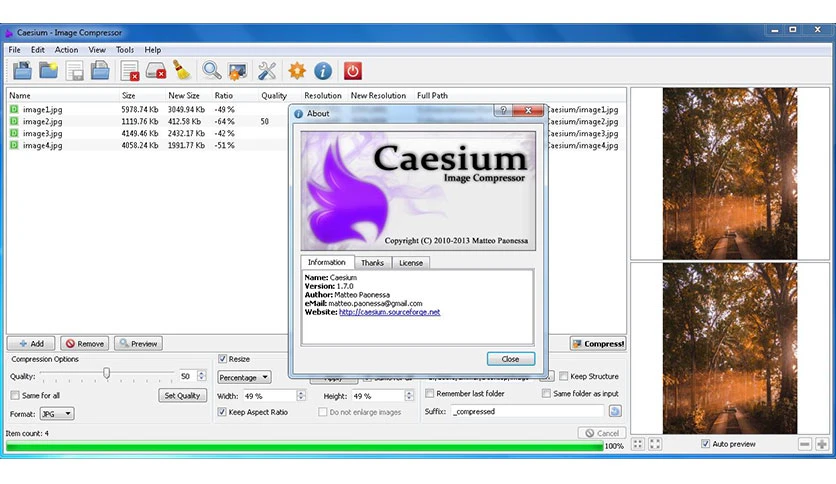Toggle the Resize checkbox

click(x=222, y=359)
